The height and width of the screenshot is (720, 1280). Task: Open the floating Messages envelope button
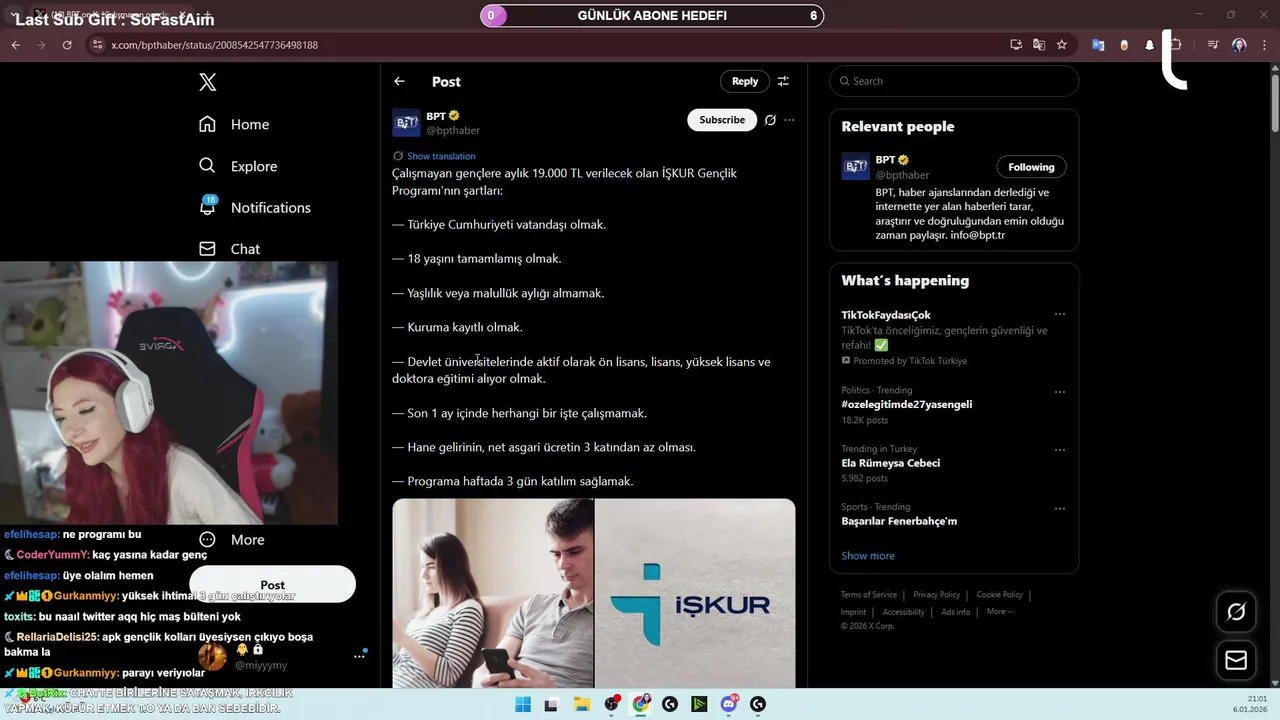pos(1236,660)
